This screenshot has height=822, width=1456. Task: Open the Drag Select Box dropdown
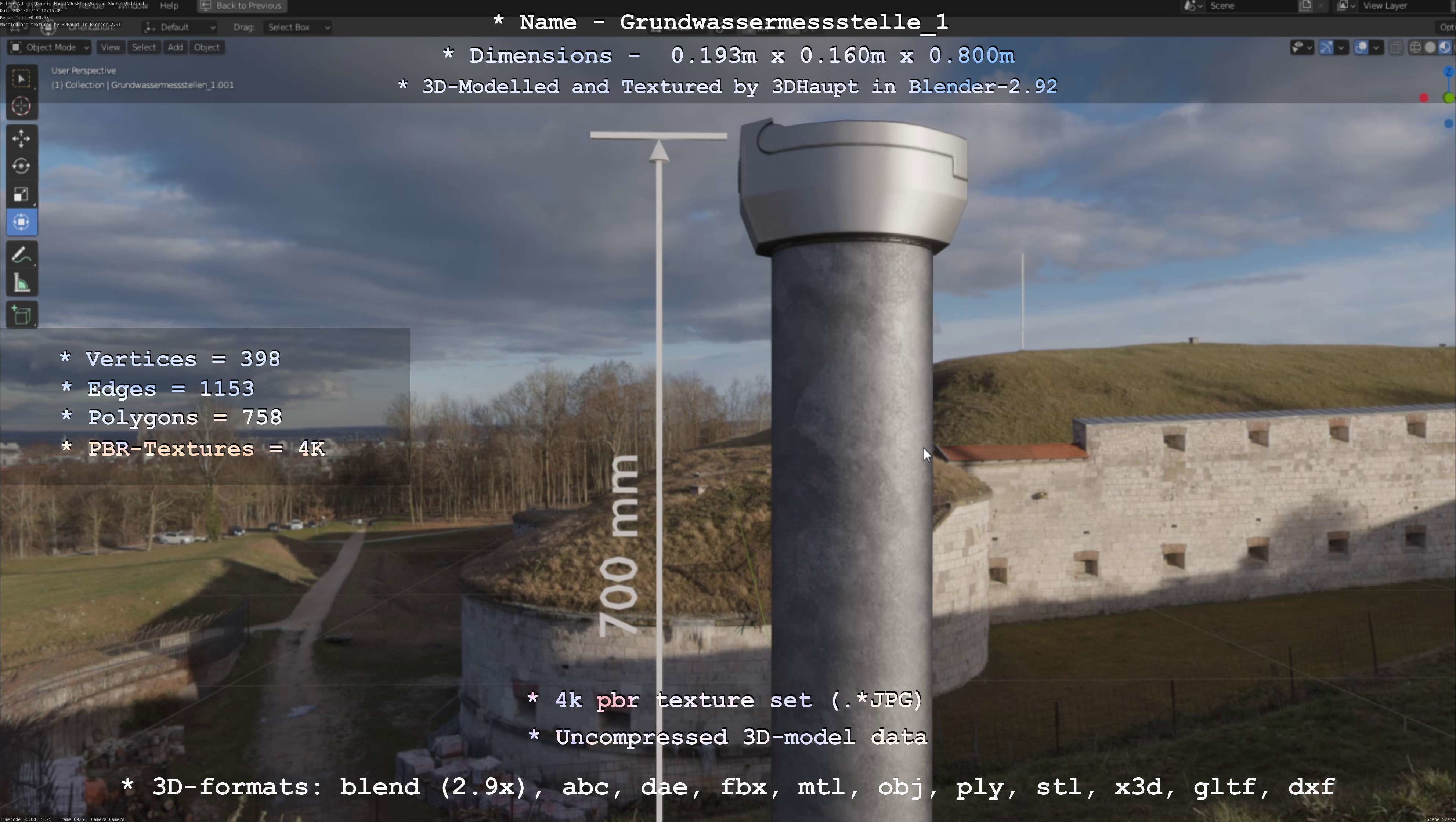tap(298, 27)
